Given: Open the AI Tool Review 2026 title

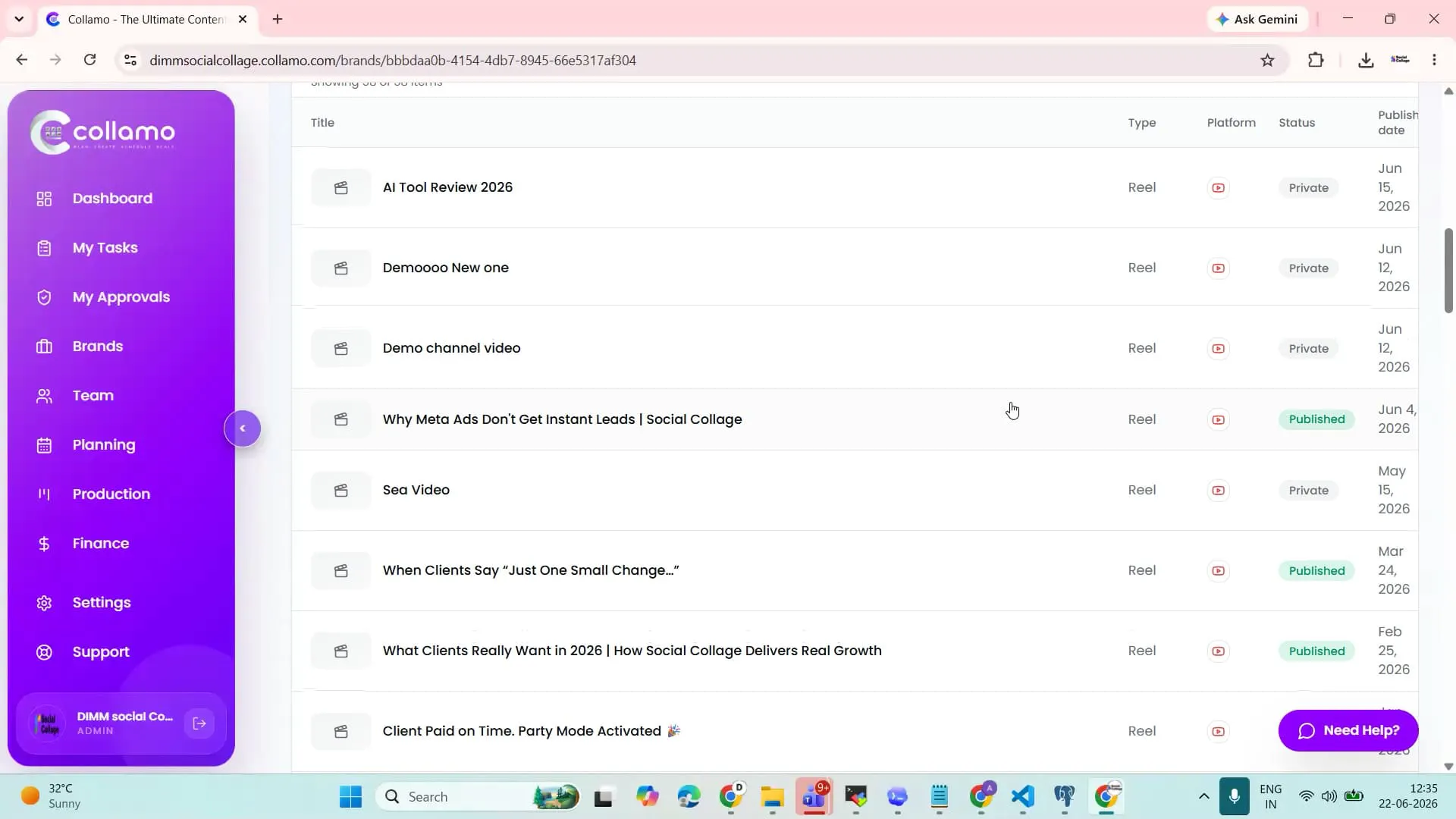Looking at the screenshot, I should 447,187.
